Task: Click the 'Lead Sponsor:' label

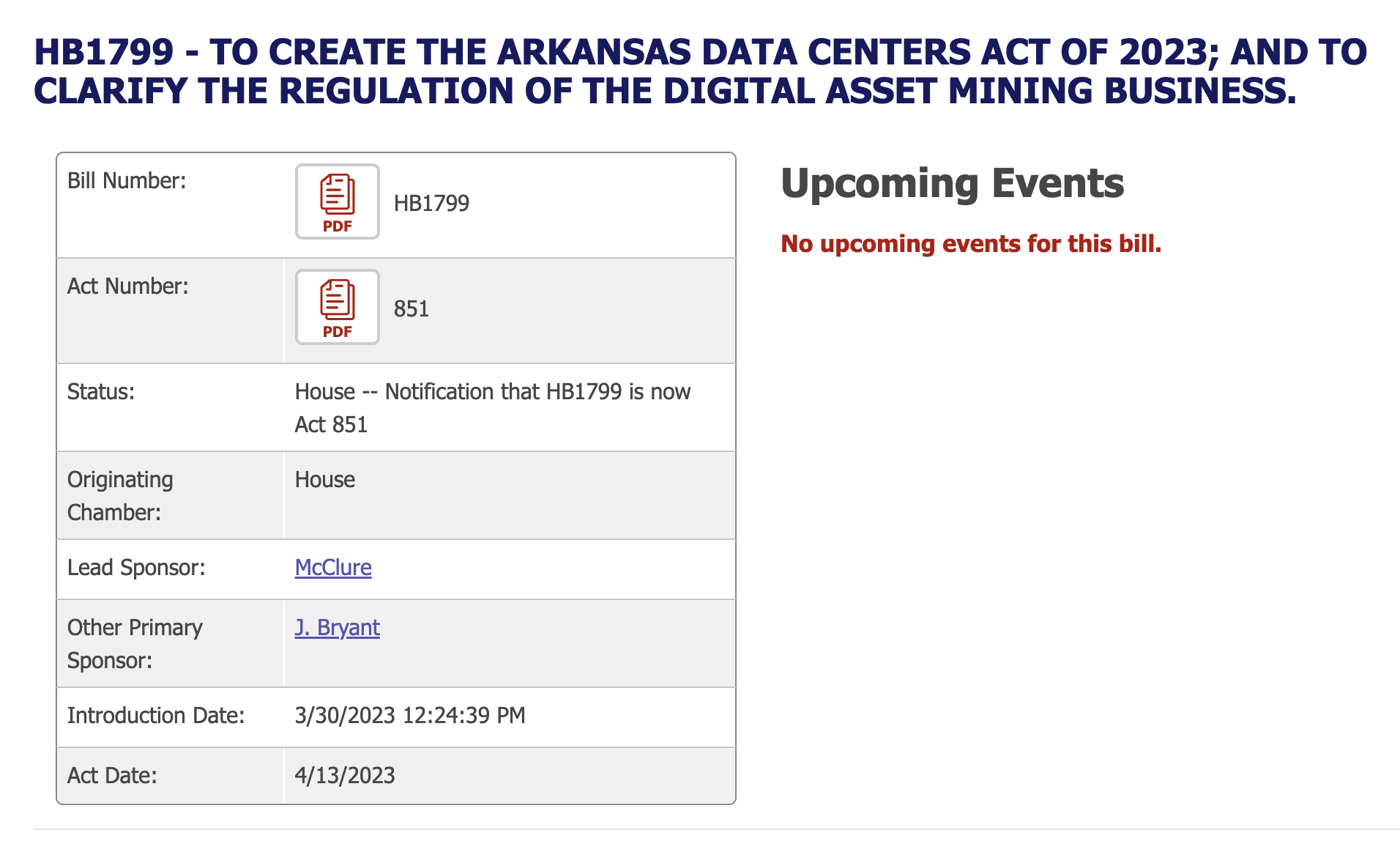Action: [136, 568]
